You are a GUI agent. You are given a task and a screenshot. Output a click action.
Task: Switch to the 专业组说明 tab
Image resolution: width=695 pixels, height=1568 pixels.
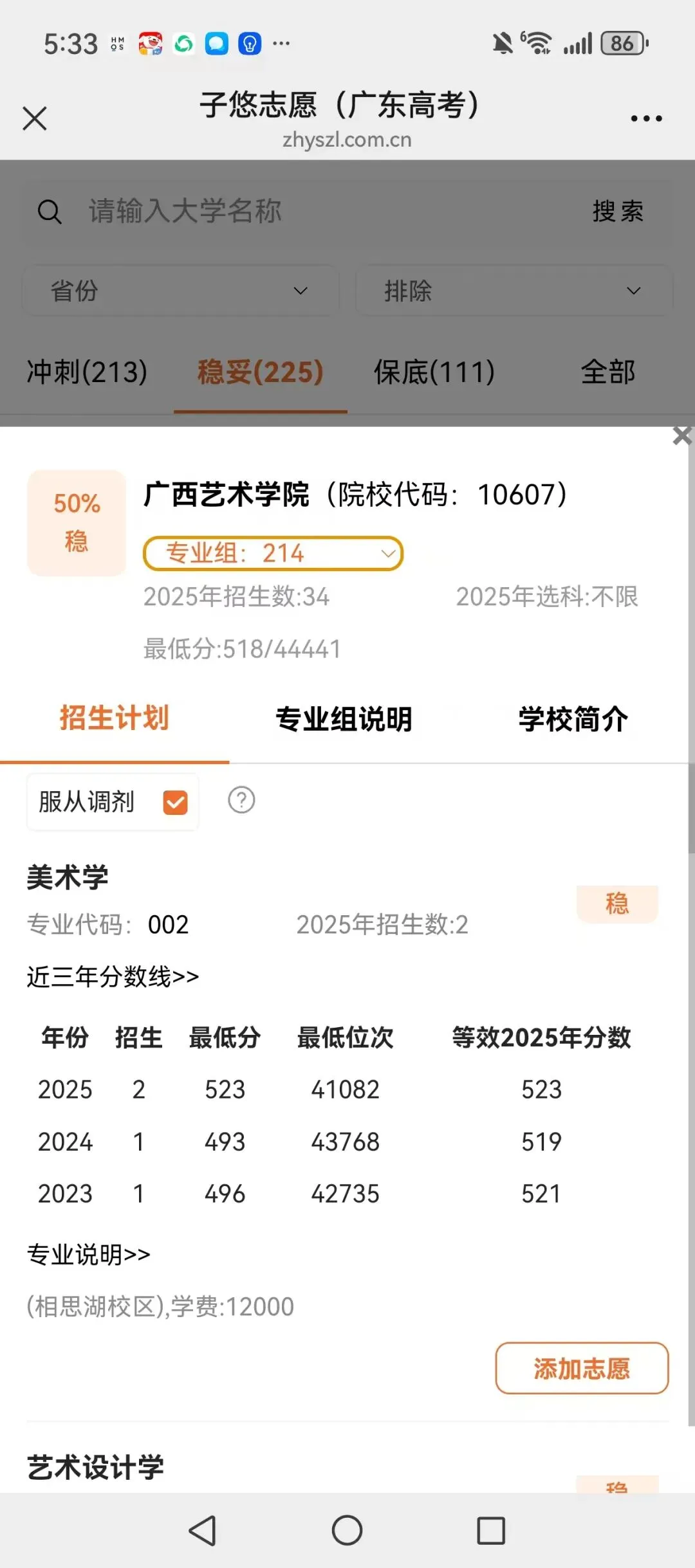[344, 719]
